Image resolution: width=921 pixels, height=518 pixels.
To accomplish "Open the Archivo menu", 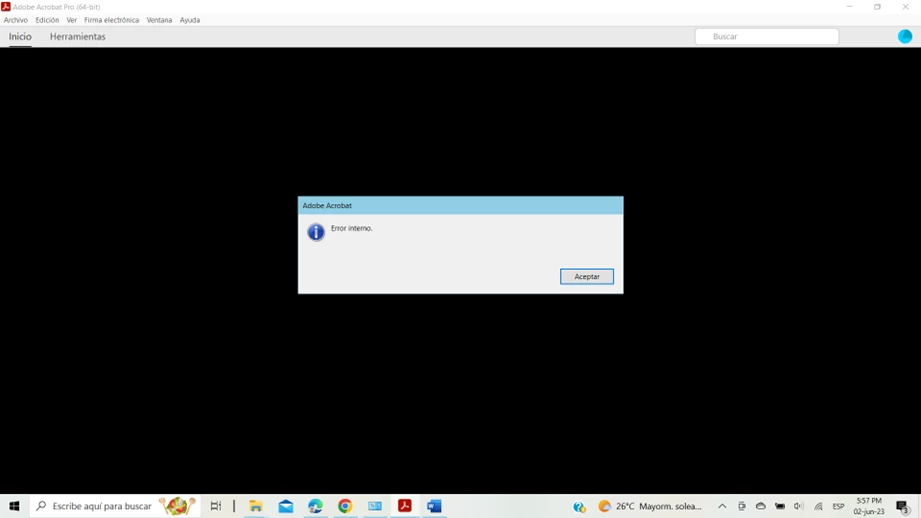I will click(16, 20).
